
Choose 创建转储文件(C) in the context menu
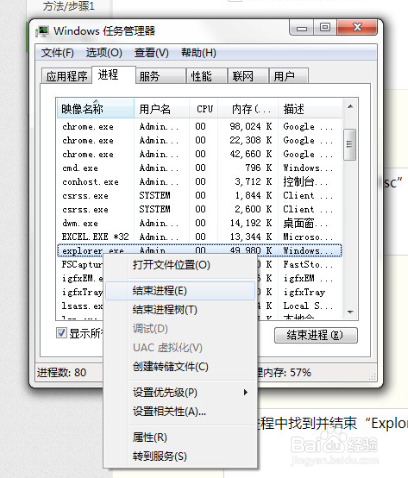point(180,367)
